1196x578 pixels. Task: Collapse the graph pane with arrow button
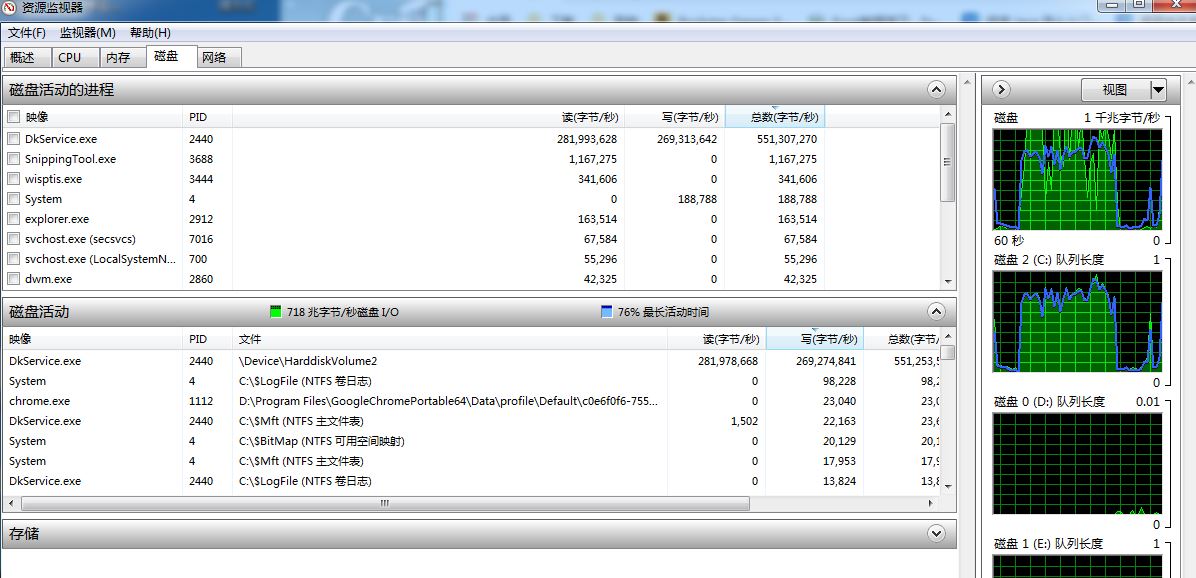tap(1000, 90)
